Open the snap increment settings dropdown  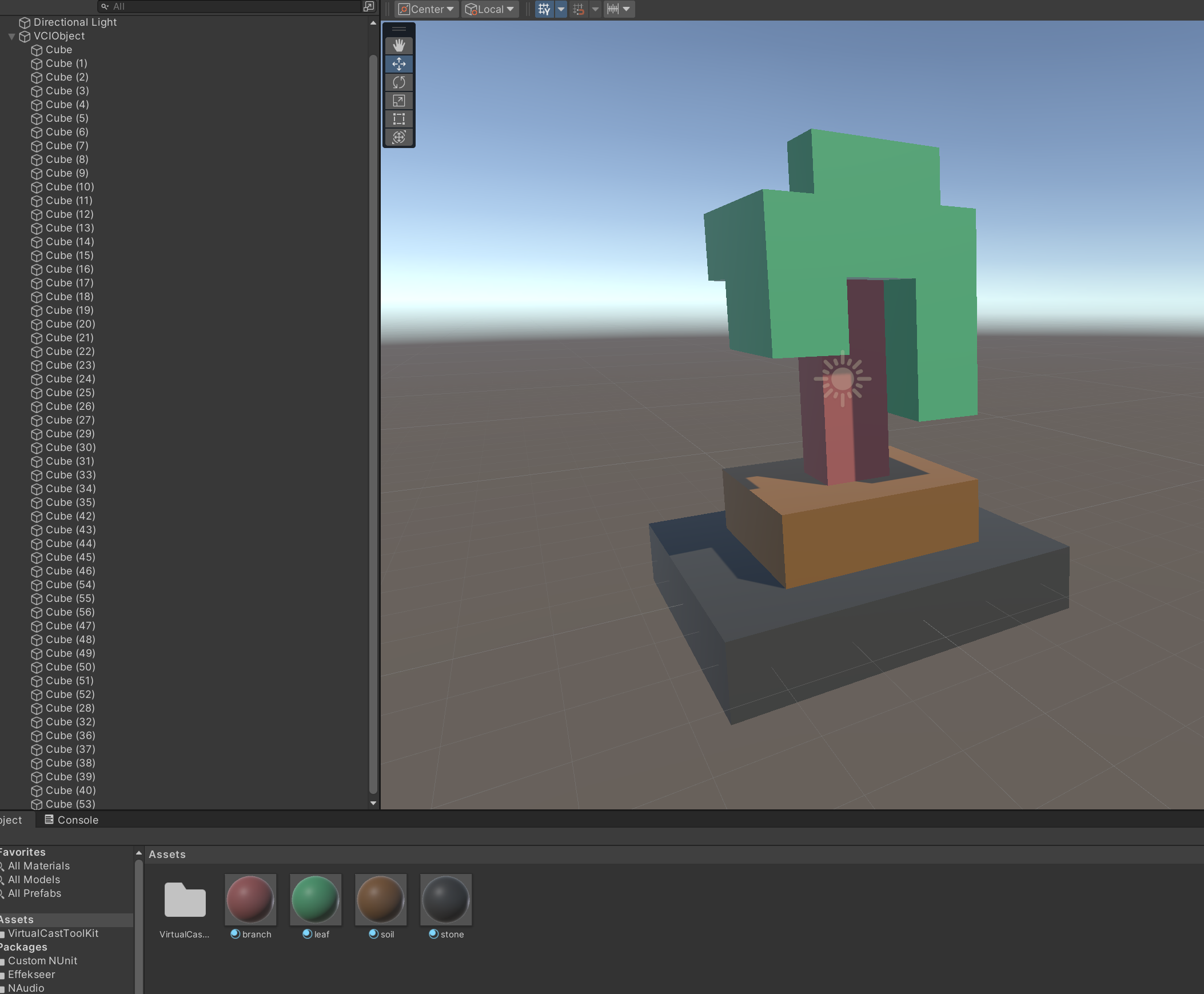click(619, 9)
